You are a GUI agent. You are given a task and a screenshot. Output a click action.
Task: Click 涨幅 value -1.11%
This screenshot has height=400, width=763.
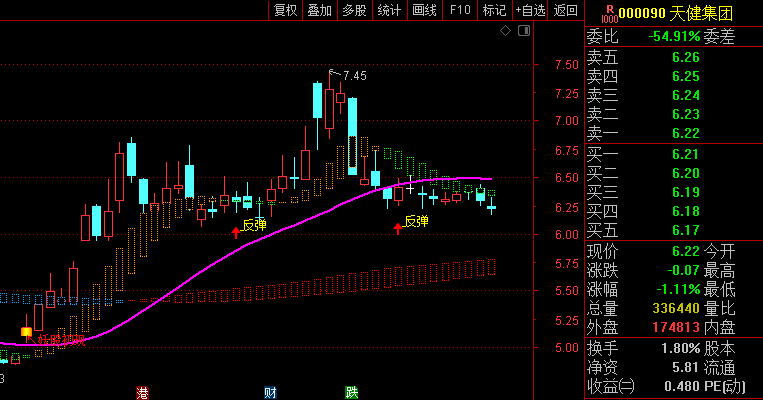point(678,290)
